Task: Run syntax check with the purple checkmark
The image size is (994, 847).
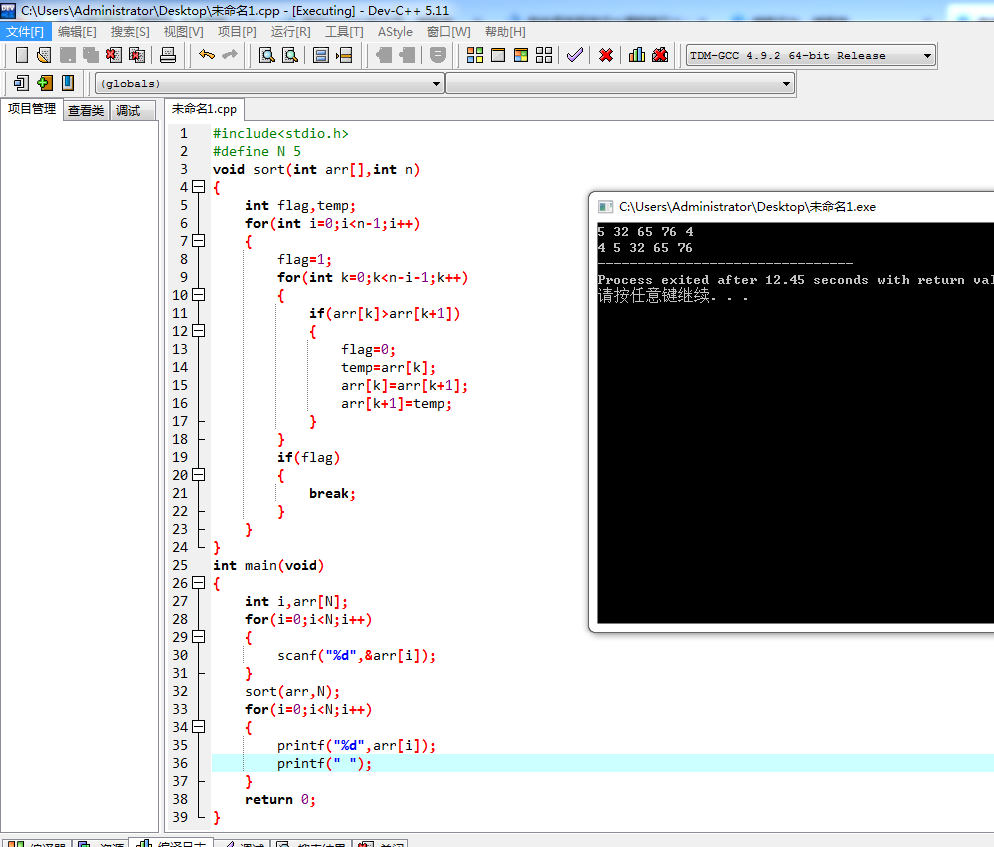Action: (x=575, y=55)
